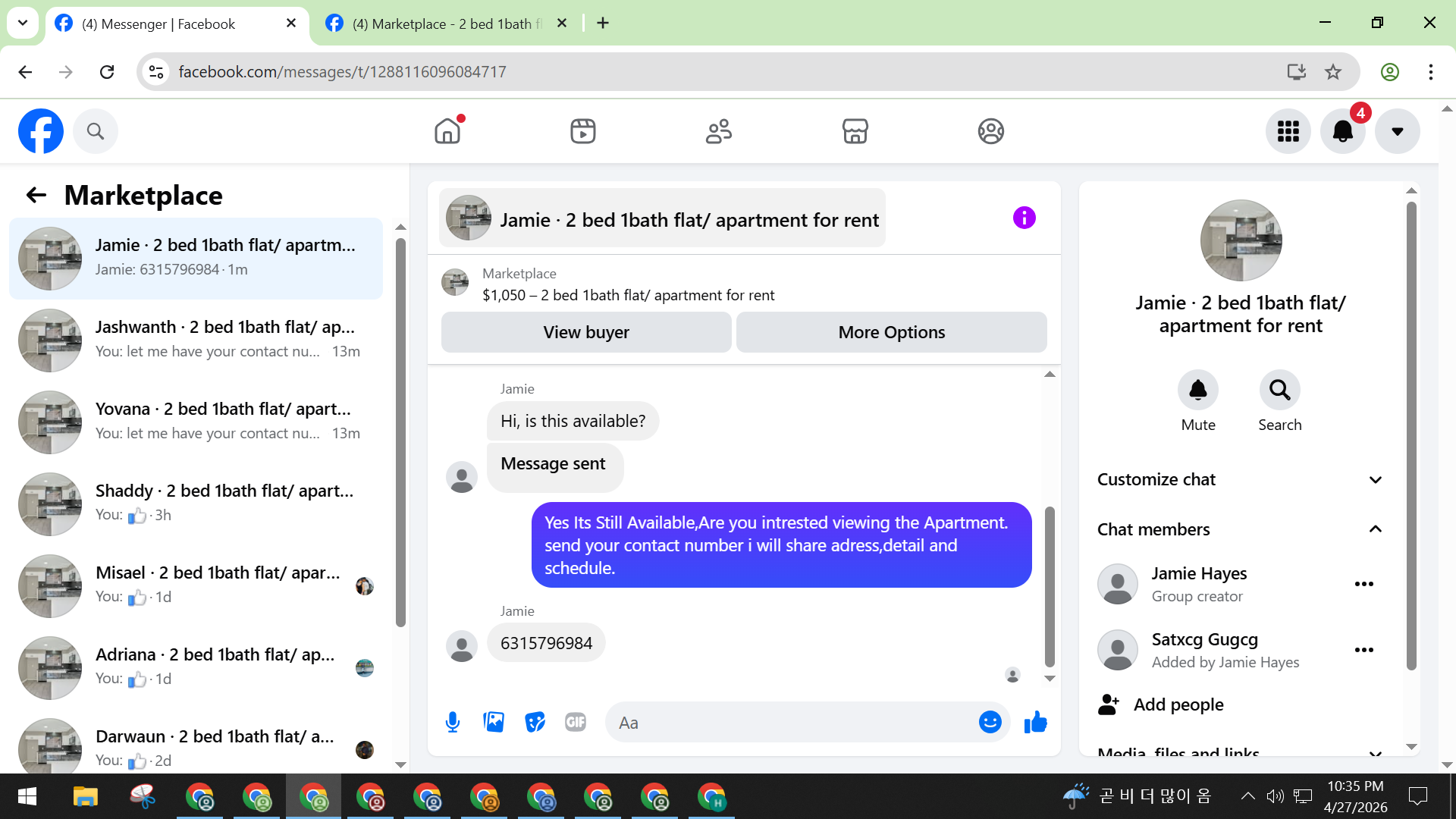Viewport: 1456px width, 819px height.
Task: Click conversation title Jamie 2 bed 1bath header
Action: pyautogui.click(x=662, y=218)
